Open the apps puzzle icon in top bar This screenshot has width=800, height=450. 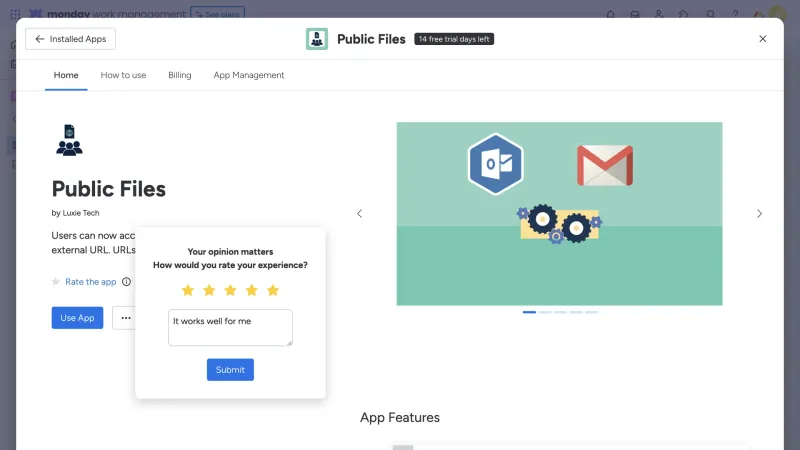pos(684,14)
